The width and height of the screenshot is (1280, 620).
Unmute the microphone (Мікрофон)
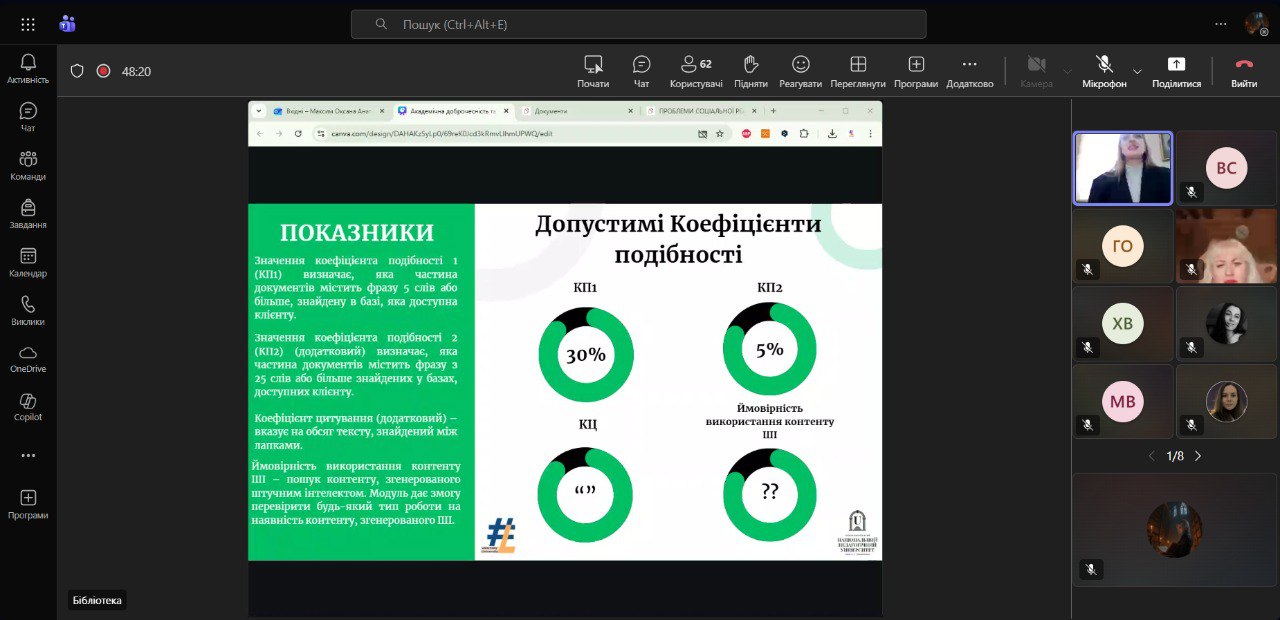1104,71
